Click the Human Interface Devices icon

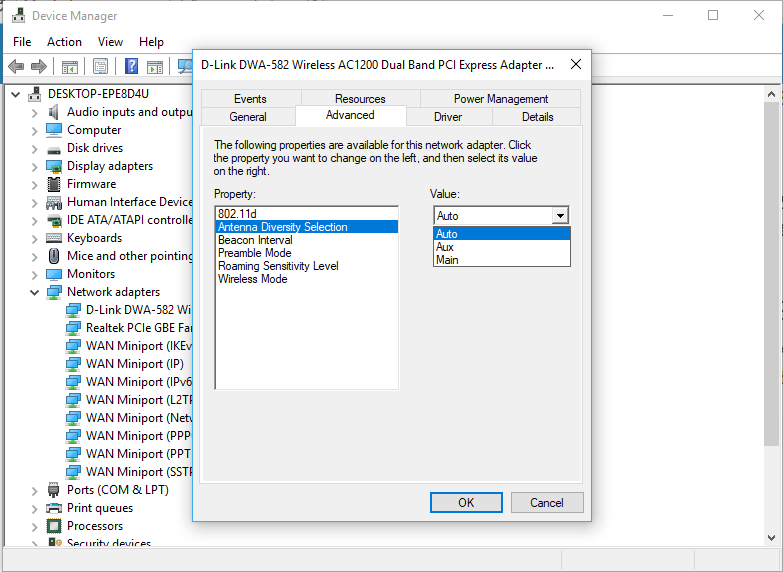(x=53, y=202)
